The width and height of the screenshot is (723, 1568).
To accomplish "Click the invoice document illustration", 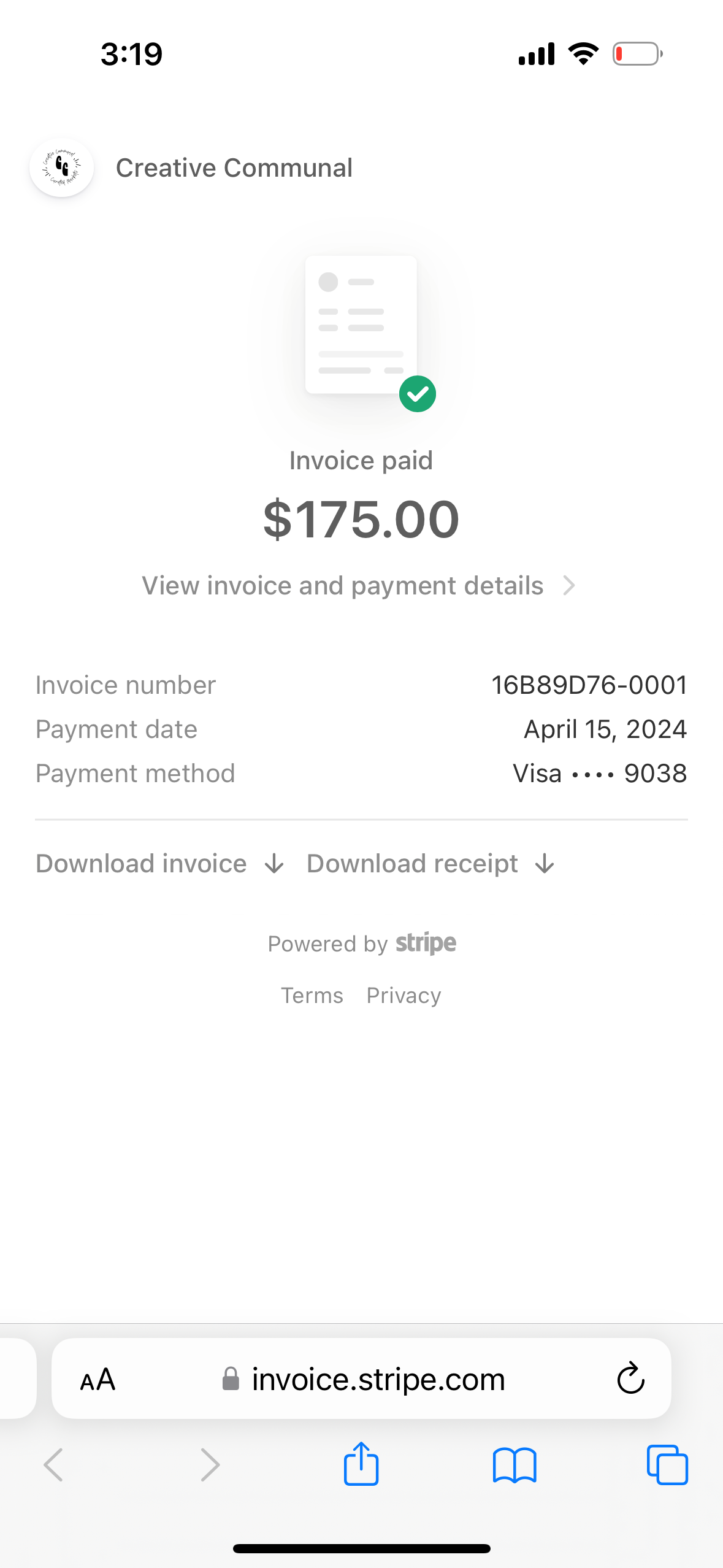I will (x=361, y=325).
